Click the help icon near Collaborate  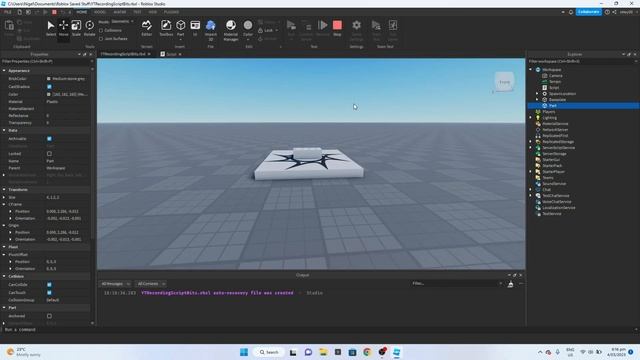[x=607, y=12]
